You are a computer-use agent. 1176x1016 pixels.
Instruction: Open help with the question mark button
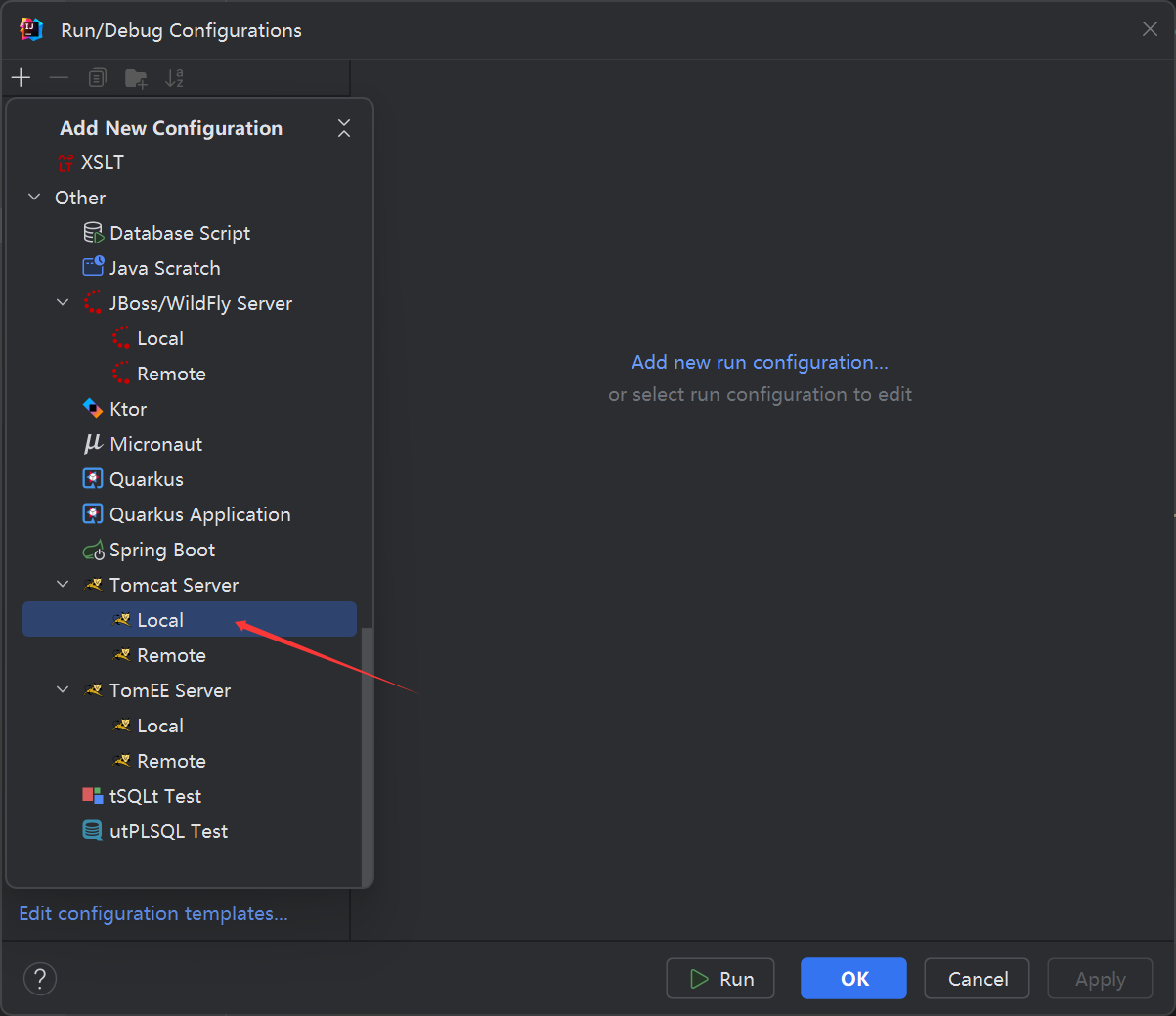(x=40, y=979)
